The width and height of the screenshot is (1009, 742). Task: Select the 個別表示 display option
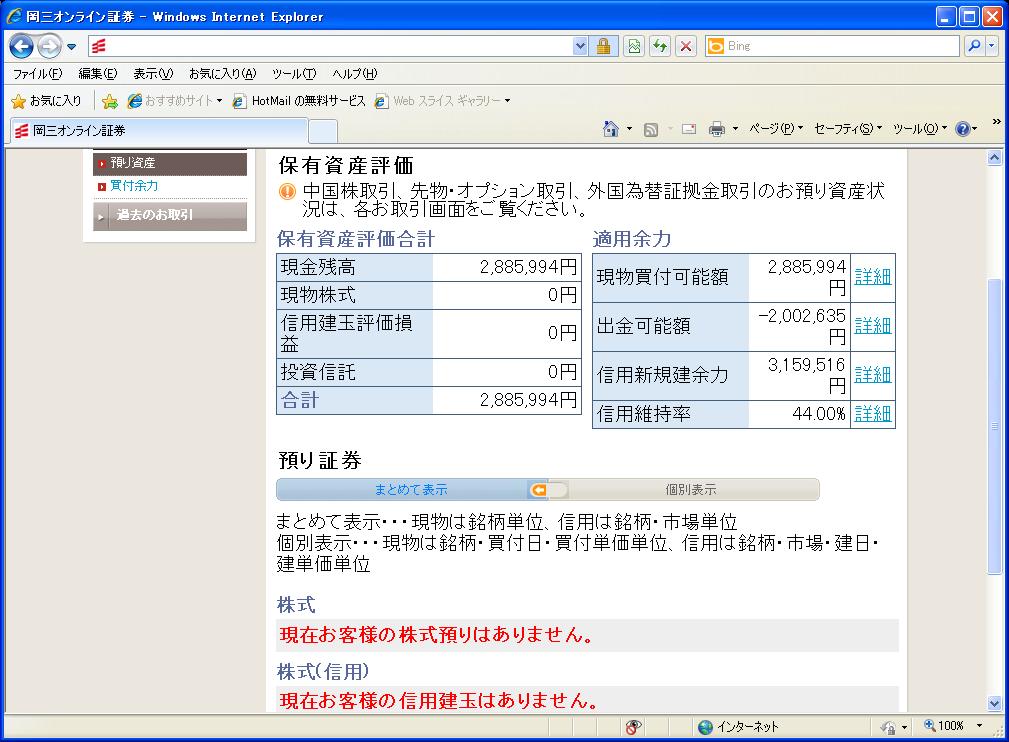690,490
